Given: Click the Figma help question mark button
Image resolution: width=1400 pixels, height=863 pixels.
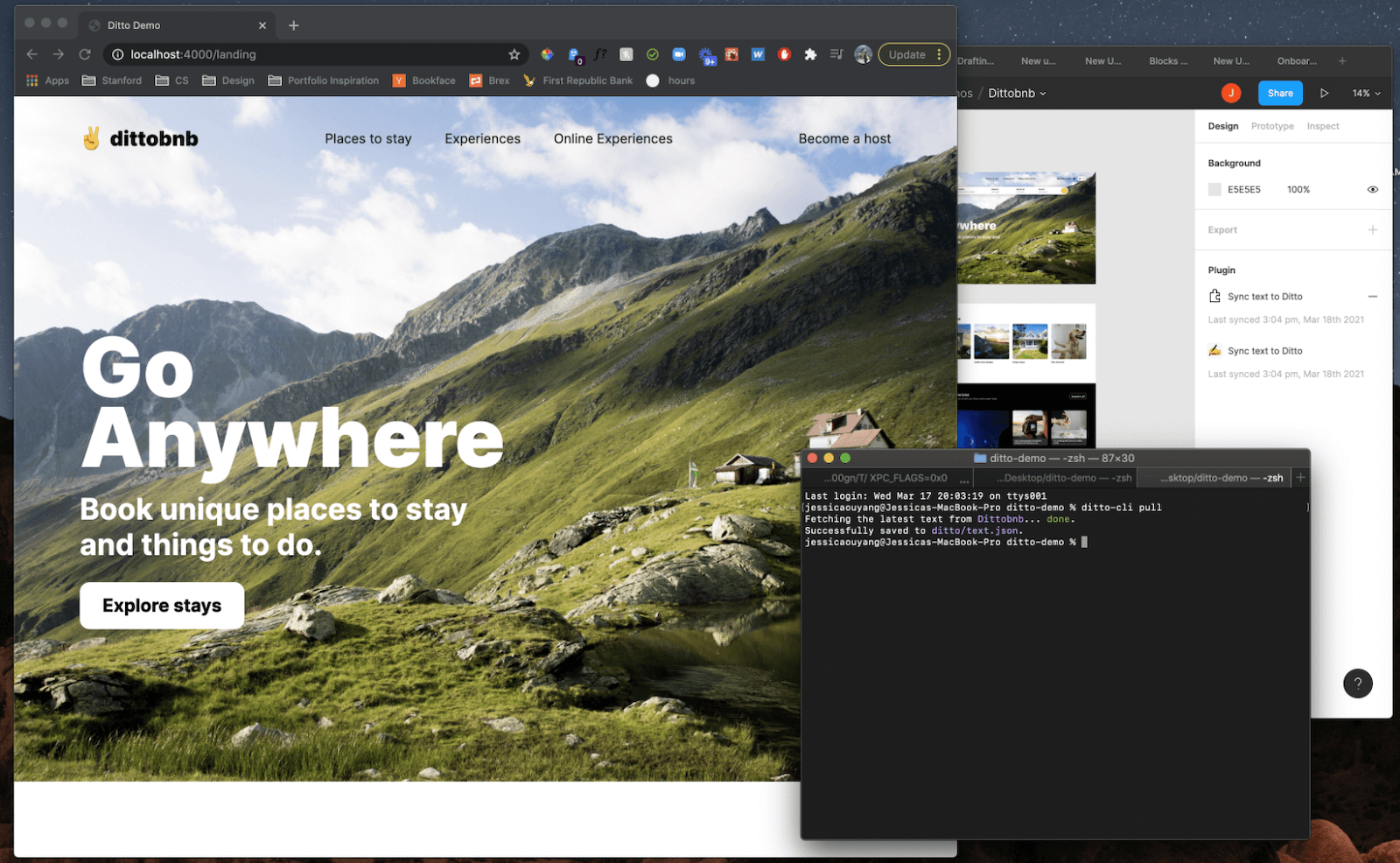Looking at the screenshot, I should 1358,684.
